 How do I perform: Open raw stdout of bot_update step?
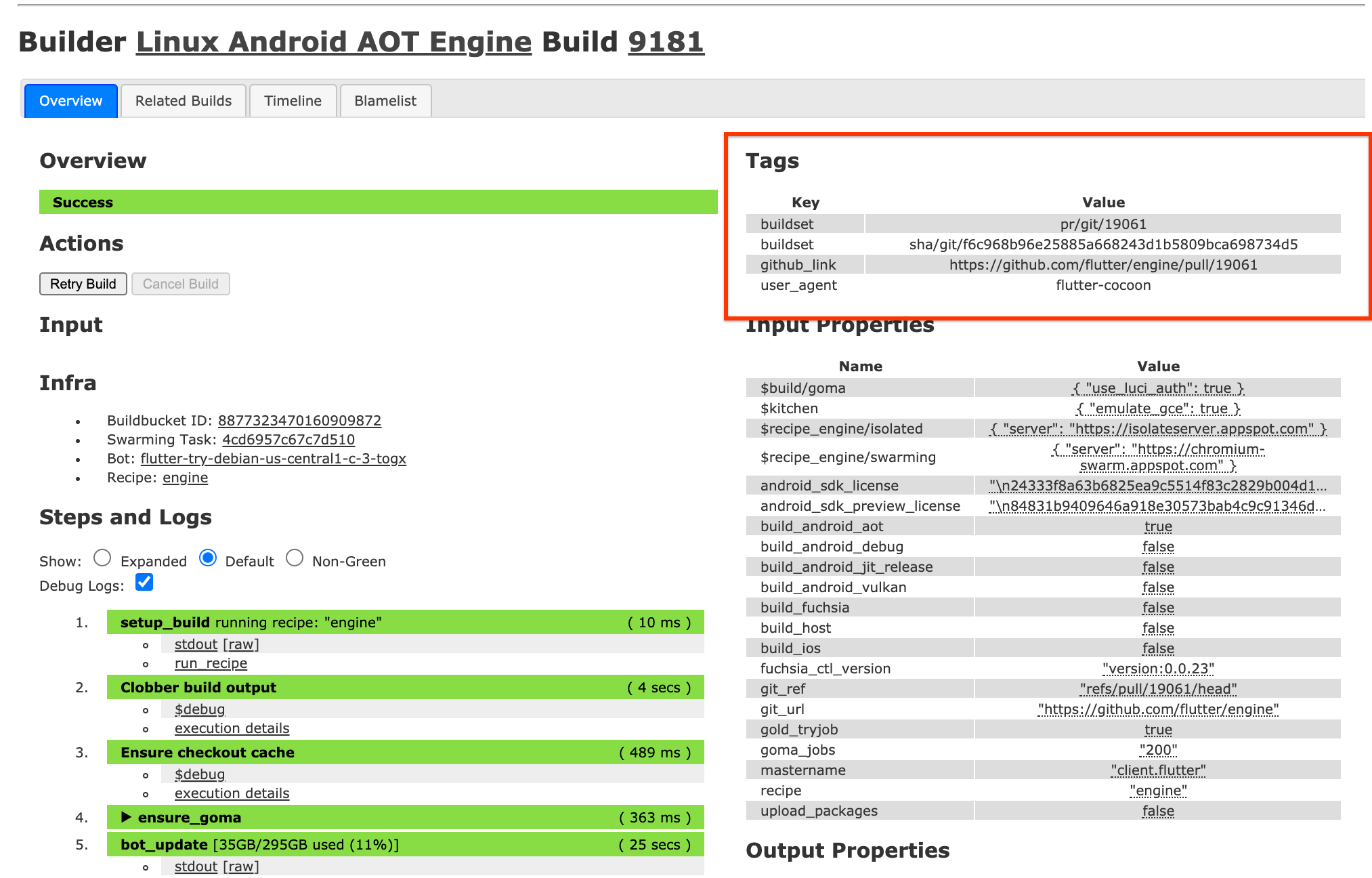click(x=241, y=866)
